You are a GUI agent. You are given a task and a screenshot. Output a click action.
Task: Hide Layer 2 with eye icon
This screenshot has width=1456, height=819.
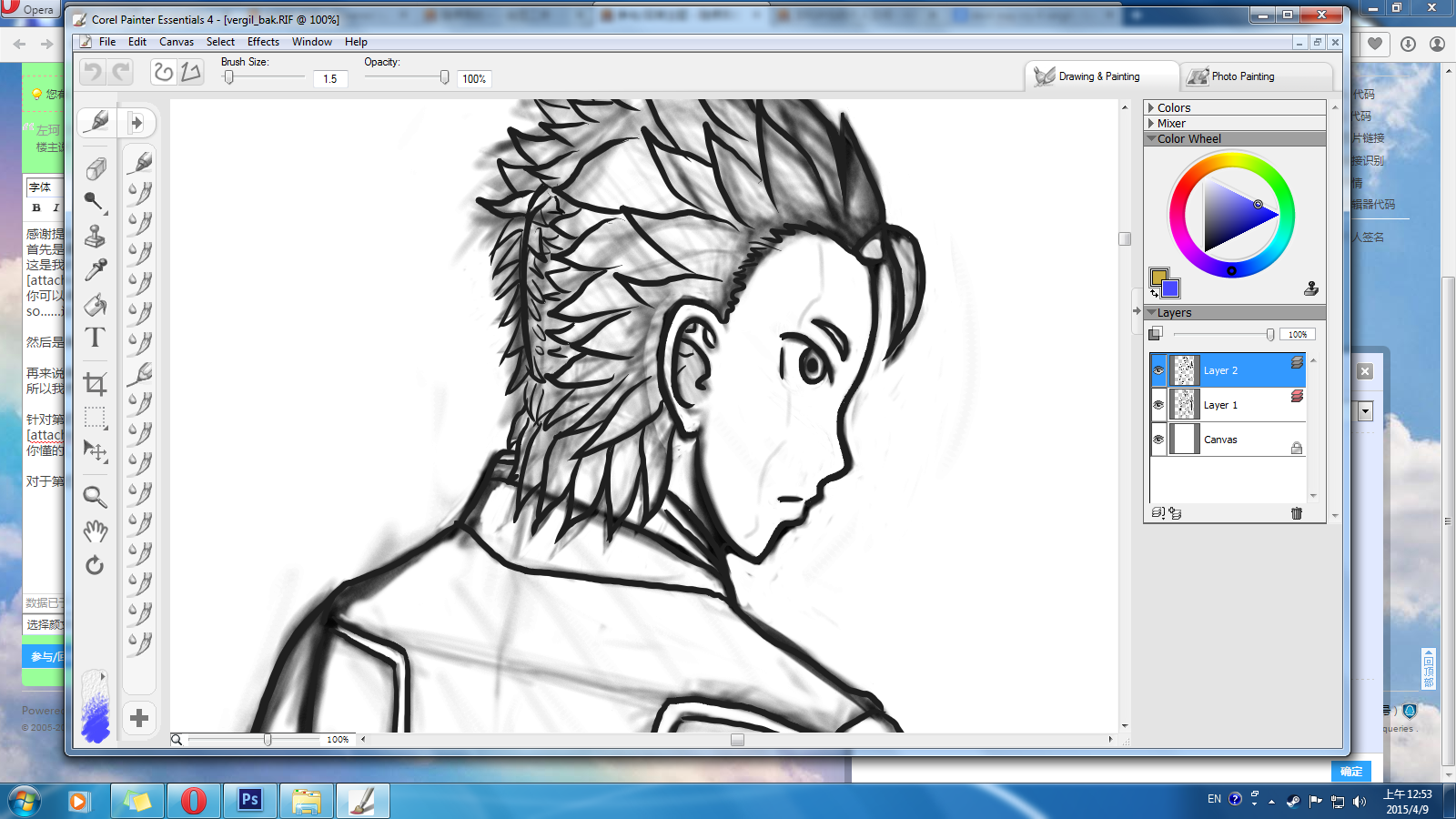(x=1158, y=370)
